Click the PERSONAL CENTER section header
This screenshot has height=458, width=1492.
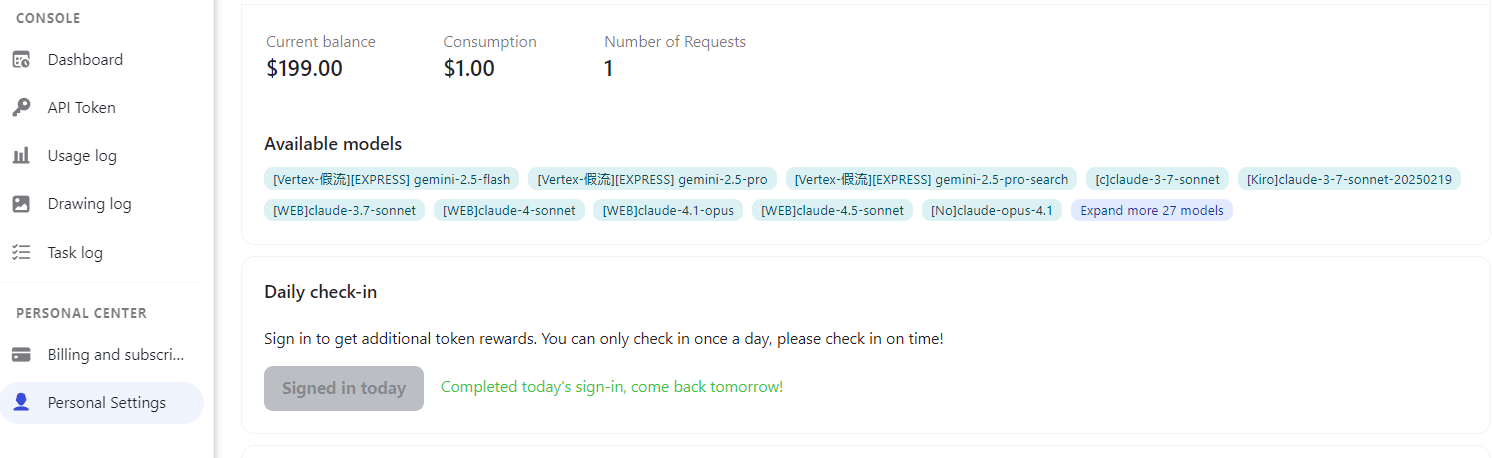tap(81, 313)
